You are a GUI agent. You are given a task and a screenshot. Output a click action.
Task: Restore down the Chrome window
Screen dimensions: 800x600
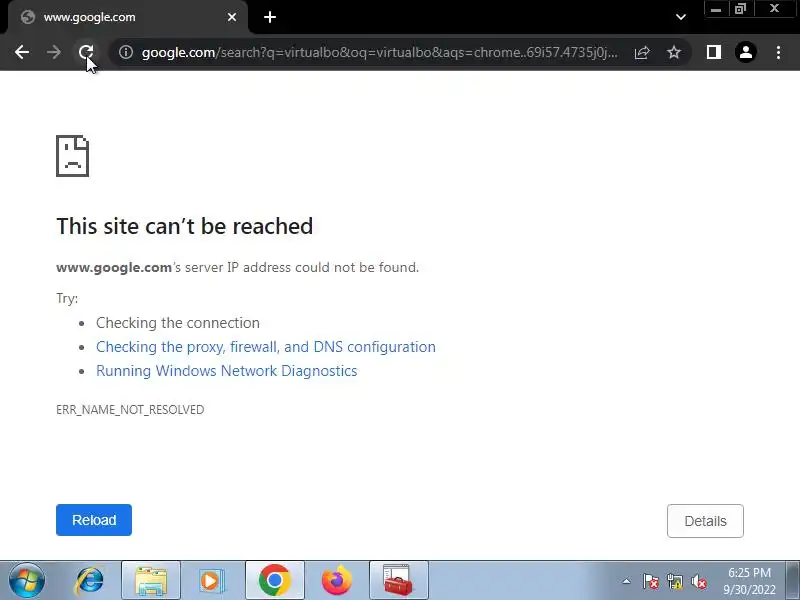pyautogui.click(x=740, y=9)
